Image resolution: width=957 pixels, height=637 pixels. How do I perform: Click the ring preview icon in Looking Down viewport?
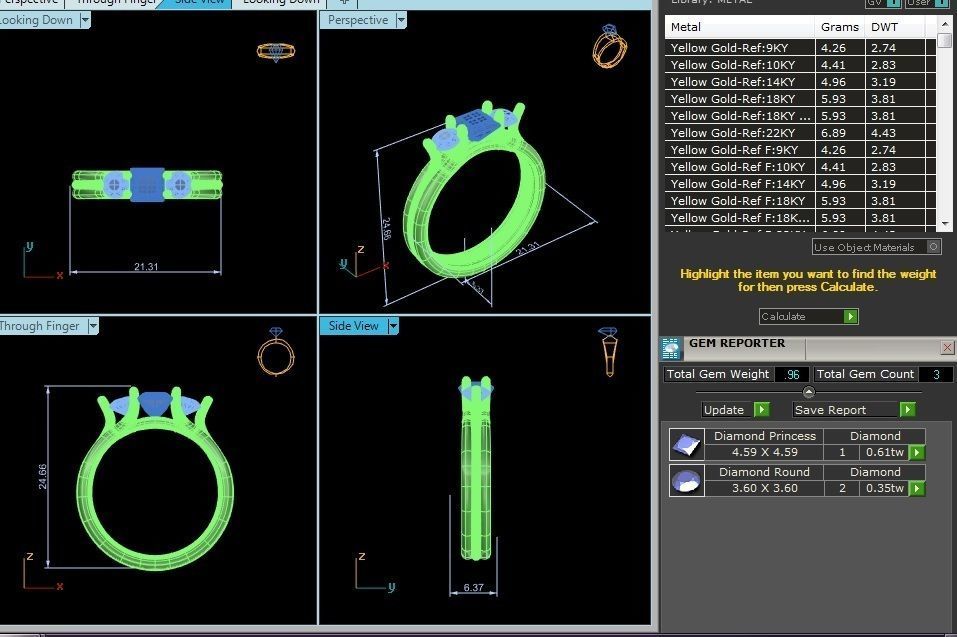276,51
